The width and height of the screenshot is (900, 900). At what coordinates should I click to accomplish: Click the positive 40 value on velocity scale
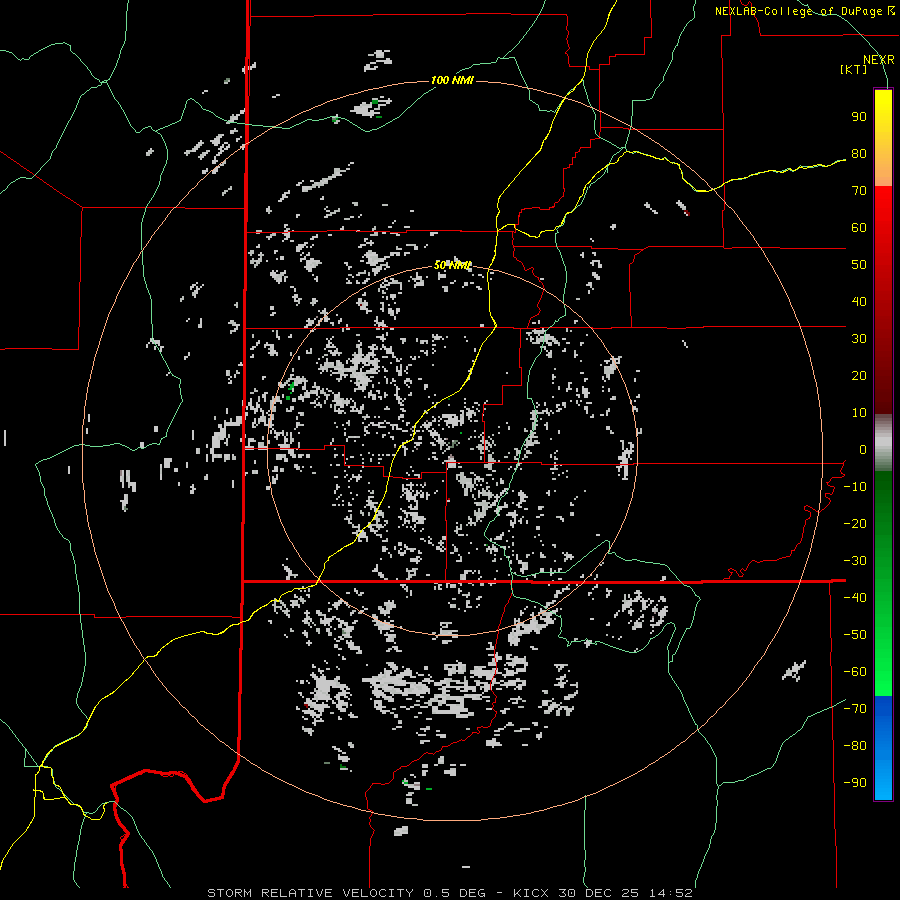(x=859, y=301)
